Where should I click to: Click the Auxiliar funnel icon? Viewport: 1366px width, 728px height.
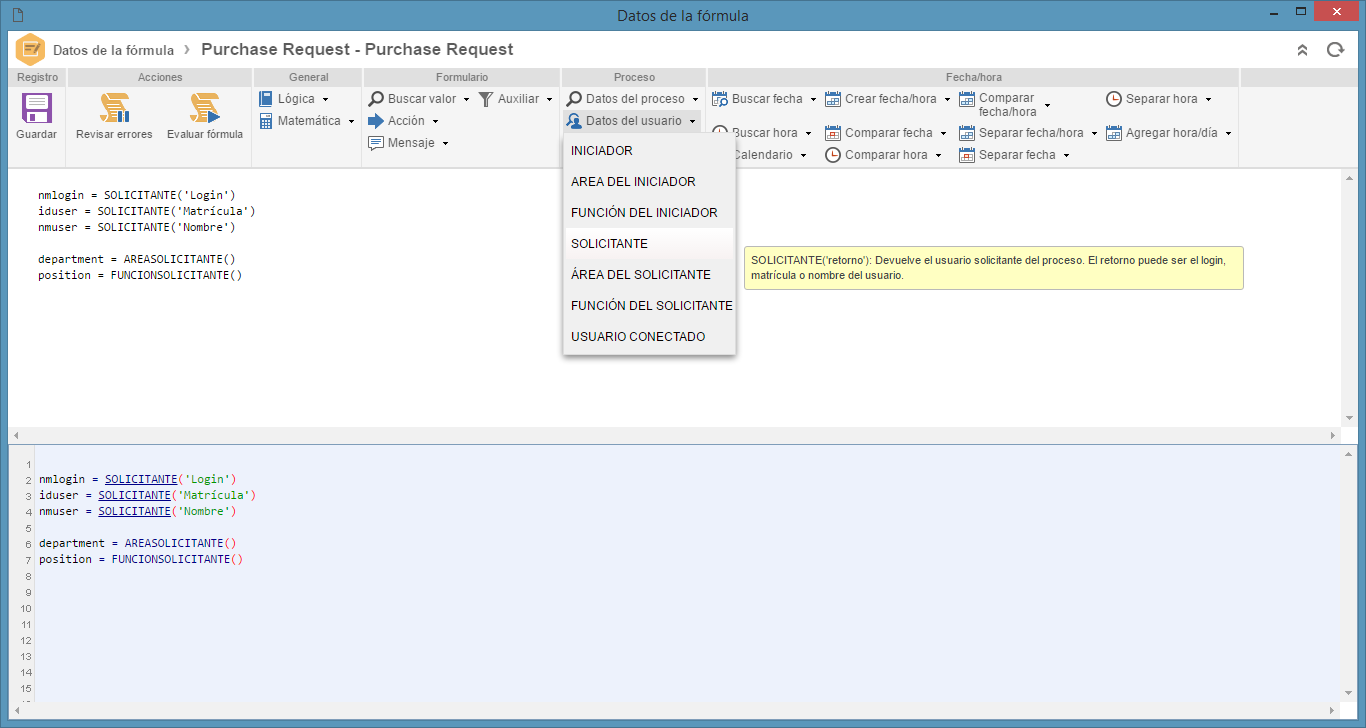486,99
